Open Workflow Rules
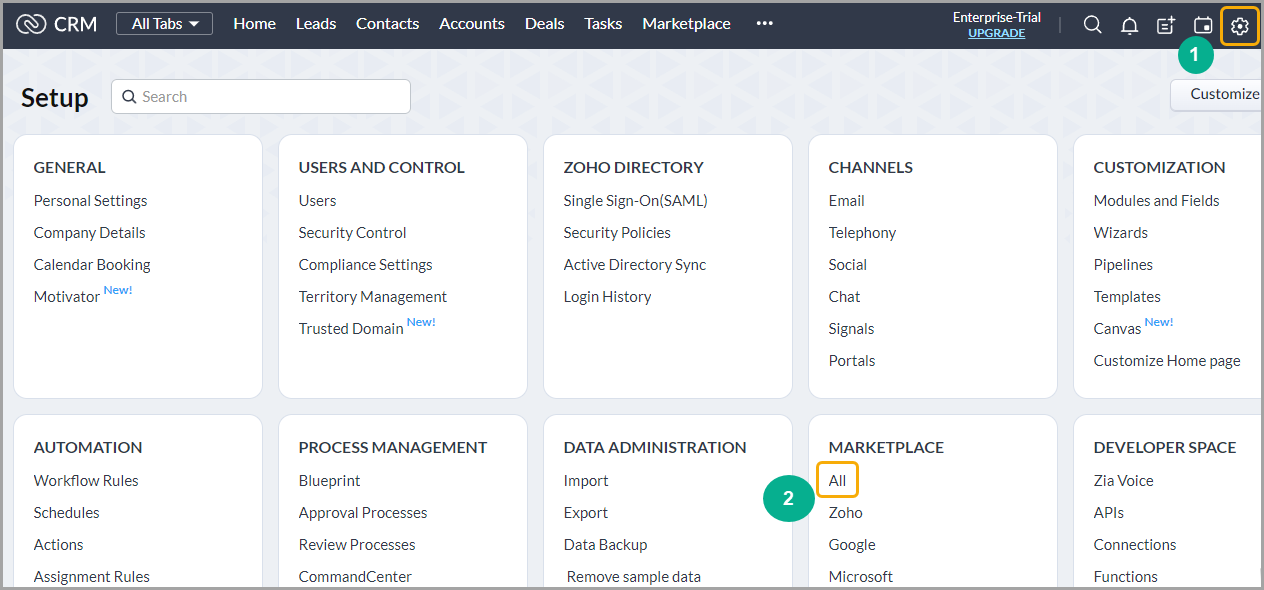The height and width of the screenshot is (590, 1264). [86, 481]
